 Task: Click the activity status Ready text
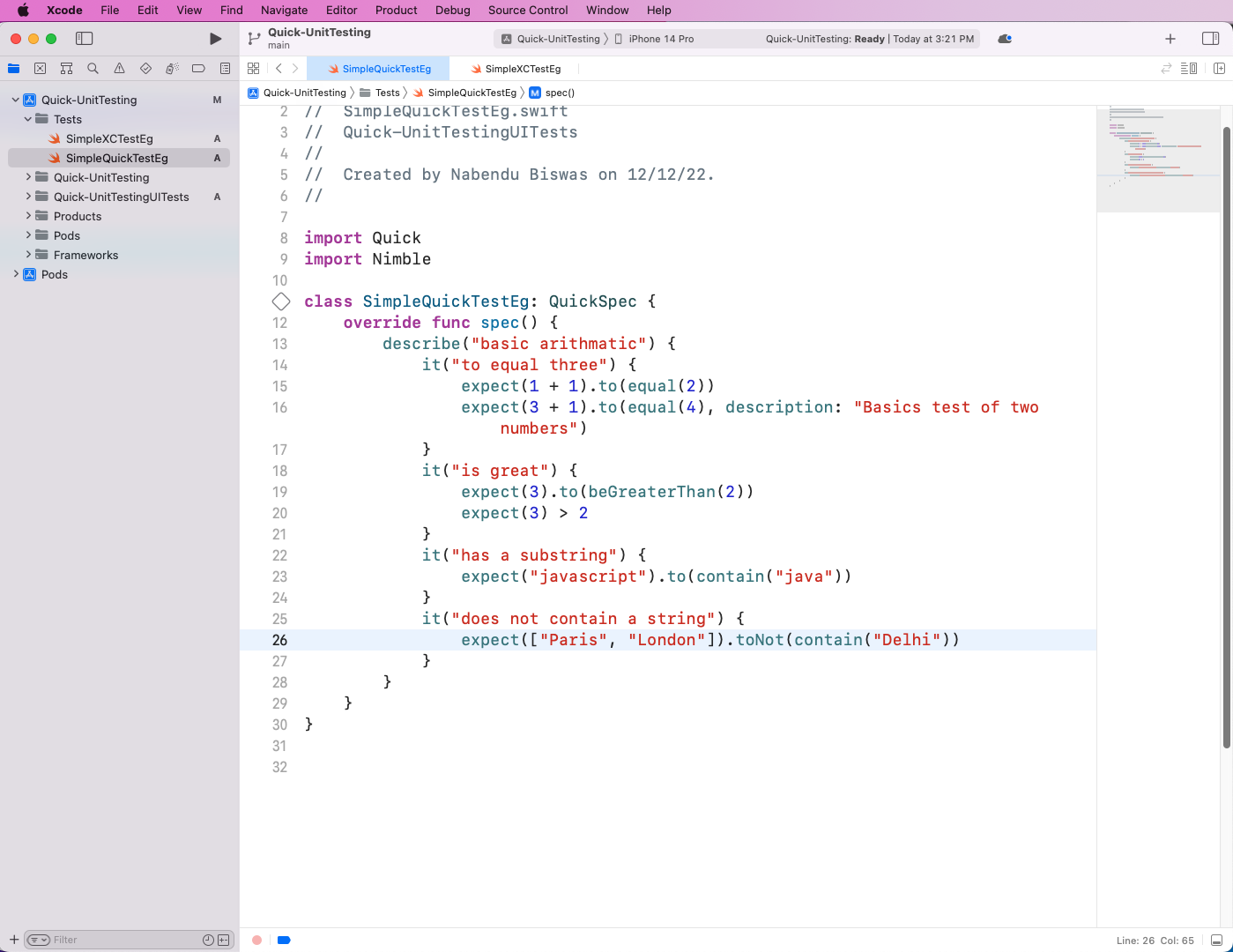869,39
